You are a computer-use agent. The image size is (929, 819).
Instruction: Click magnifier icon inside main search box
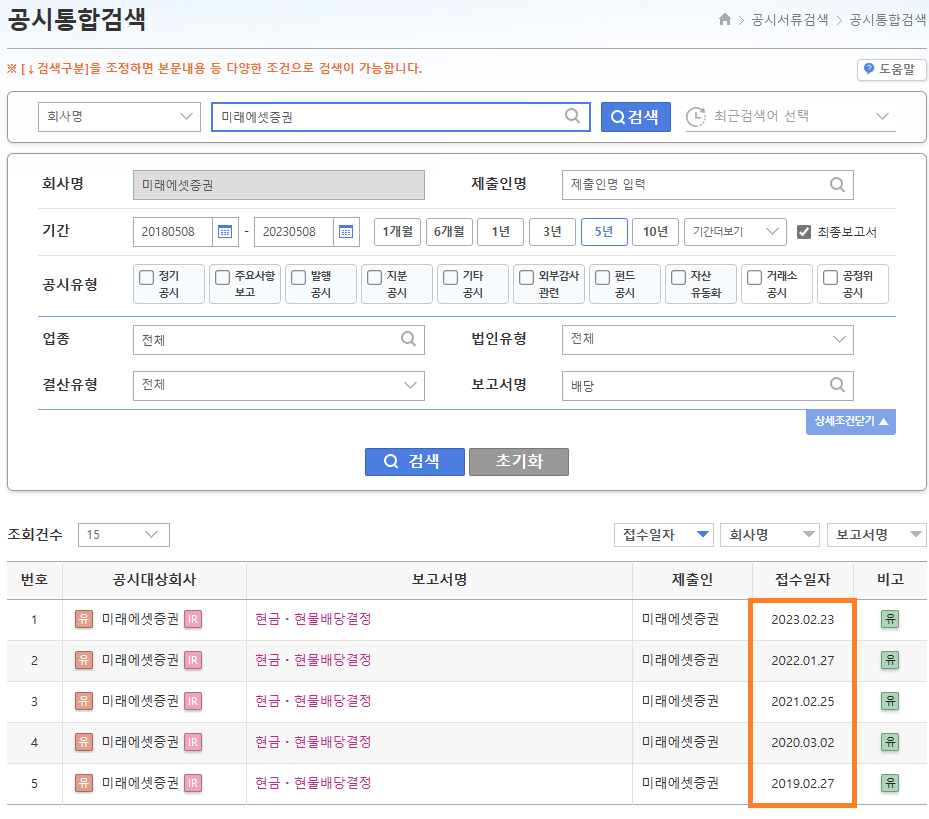point(572,116)
